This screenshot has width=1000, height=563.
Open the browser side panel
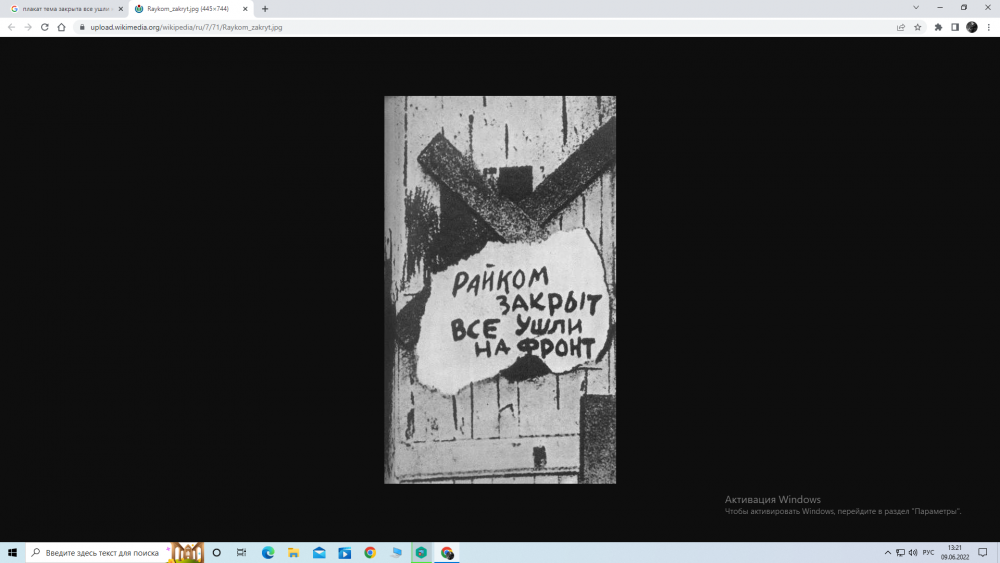tap(955, 27)
